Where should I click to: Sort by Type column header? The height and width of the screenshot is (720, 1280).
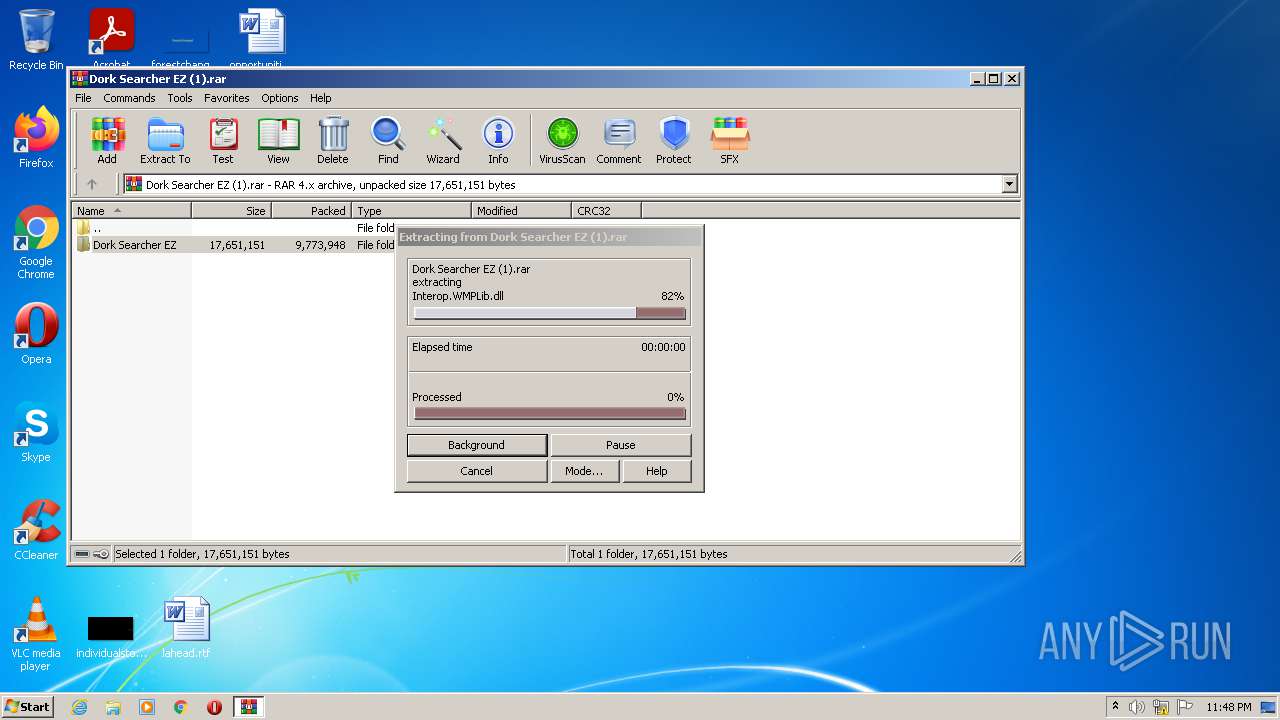coord(412,211)
